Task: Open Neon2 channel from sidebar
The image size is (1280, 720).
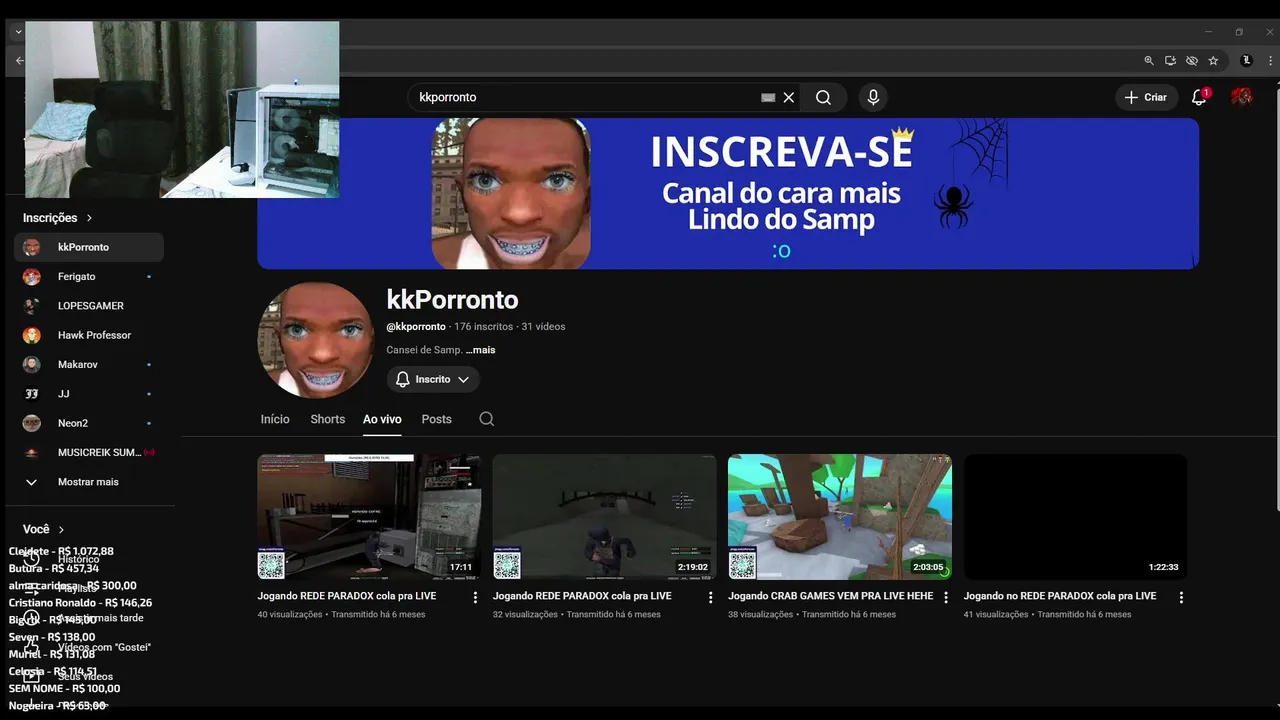Action: coord(89,423)
